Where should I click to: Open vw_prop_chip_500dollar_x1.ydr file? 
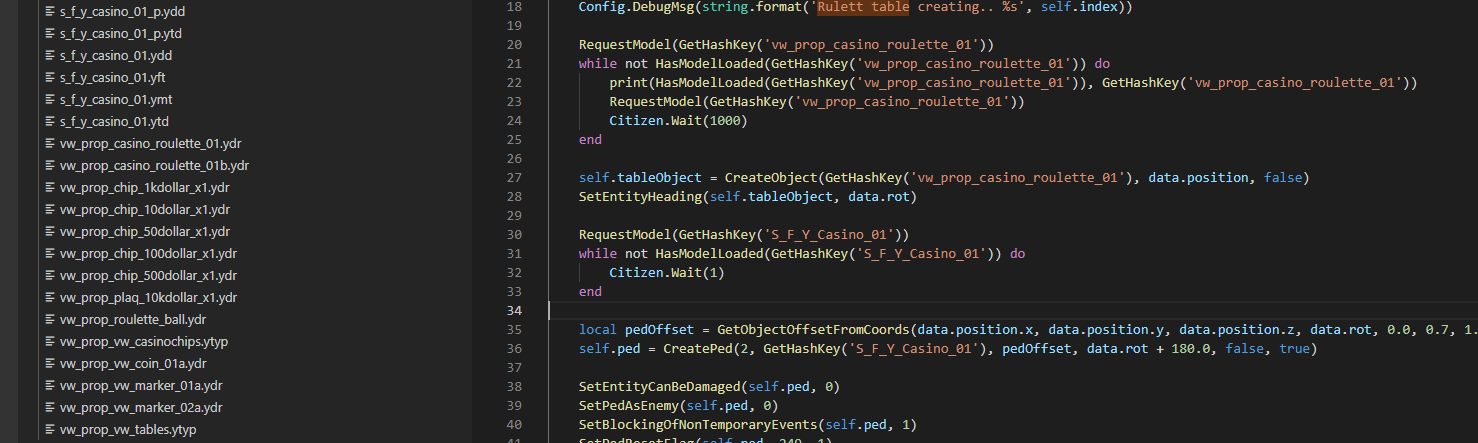148,276
